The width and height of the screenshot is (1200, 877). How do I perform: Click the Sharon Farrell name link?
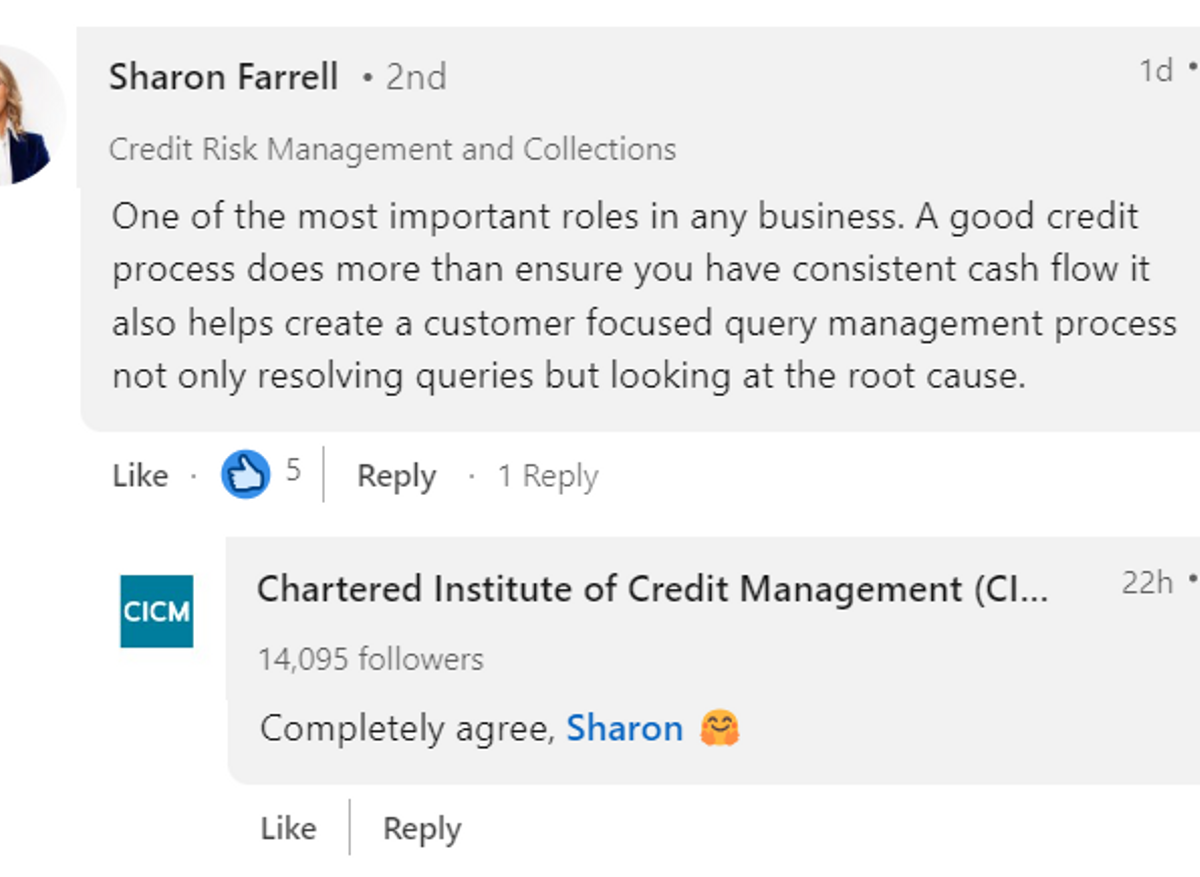223,77
